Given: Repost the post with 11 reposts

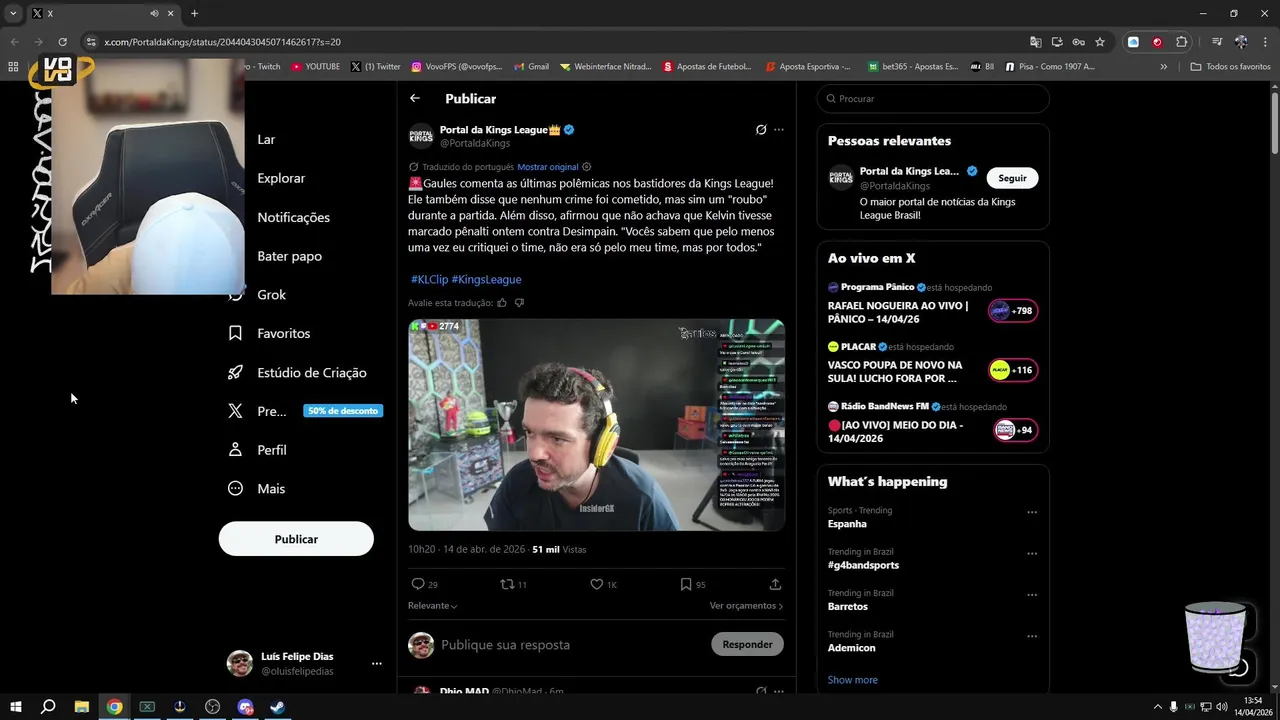Looking at the screenshot, I should (507, 584).
